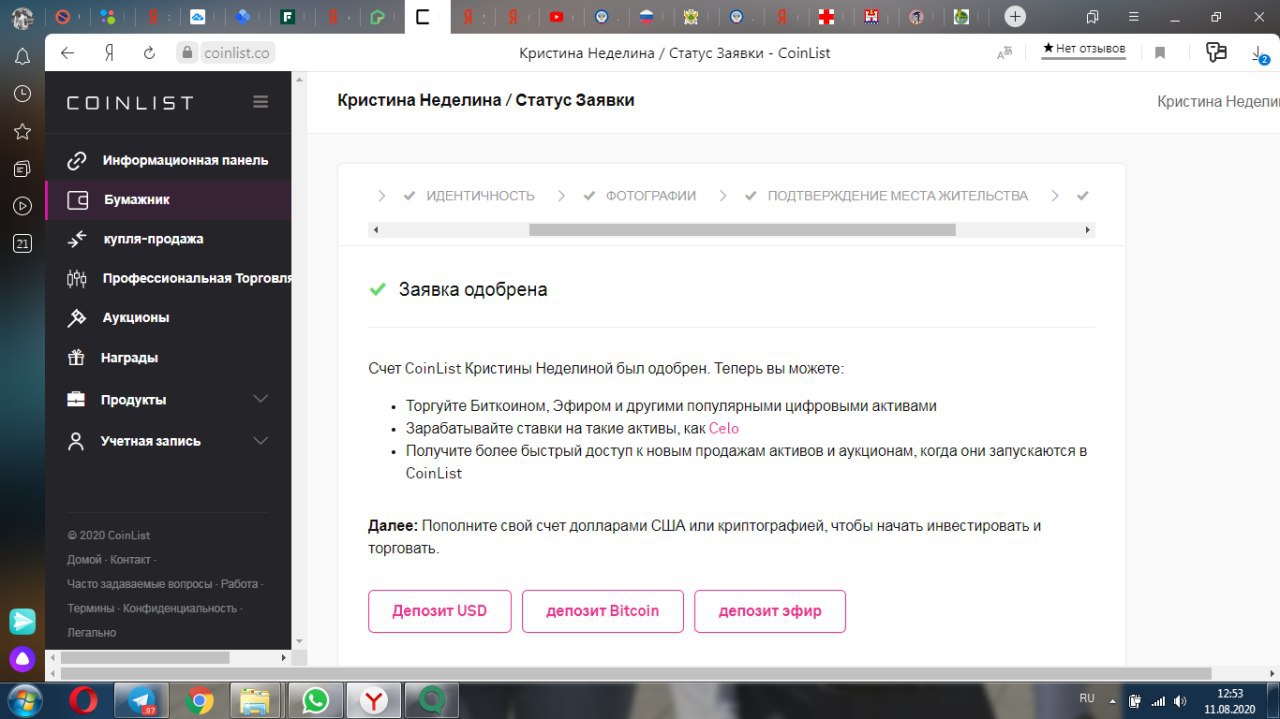Click the steps bar right scroll arrow
Screen dimensions: 1280x719
coord(1087,230)
